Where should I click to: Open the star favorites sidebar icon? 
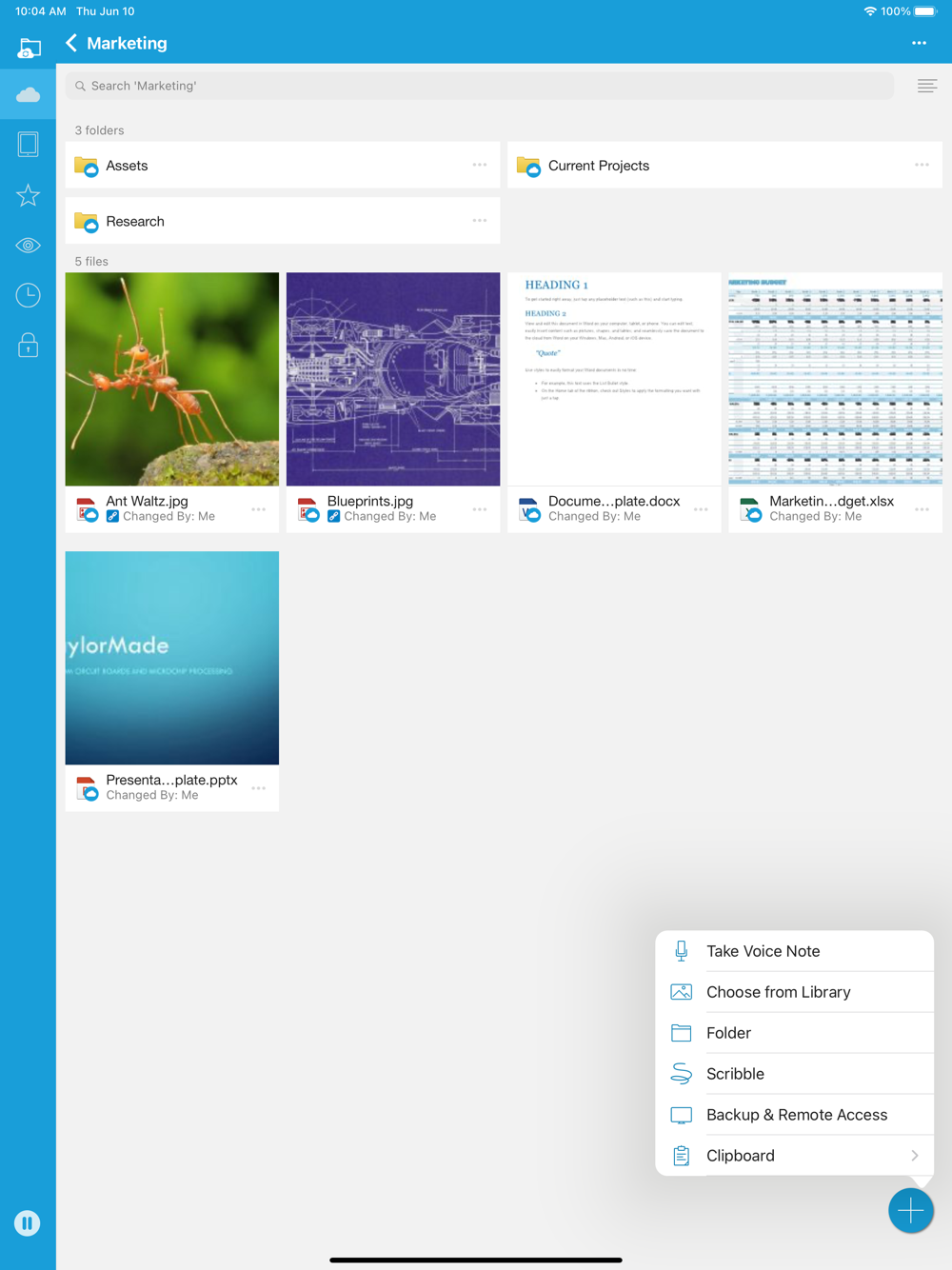28,195
